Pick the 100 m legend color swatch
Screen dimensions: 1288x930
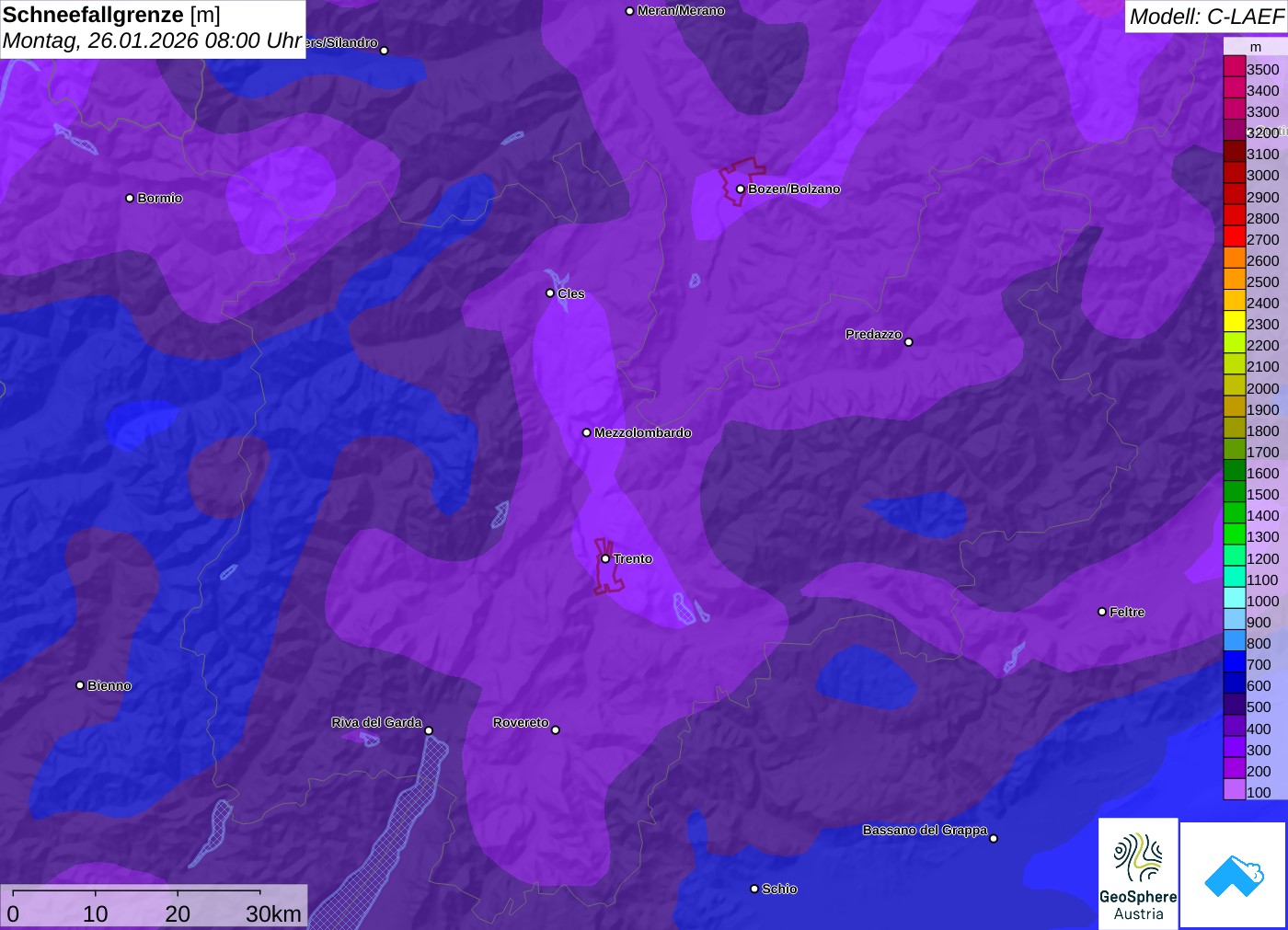coord(1234,790)
